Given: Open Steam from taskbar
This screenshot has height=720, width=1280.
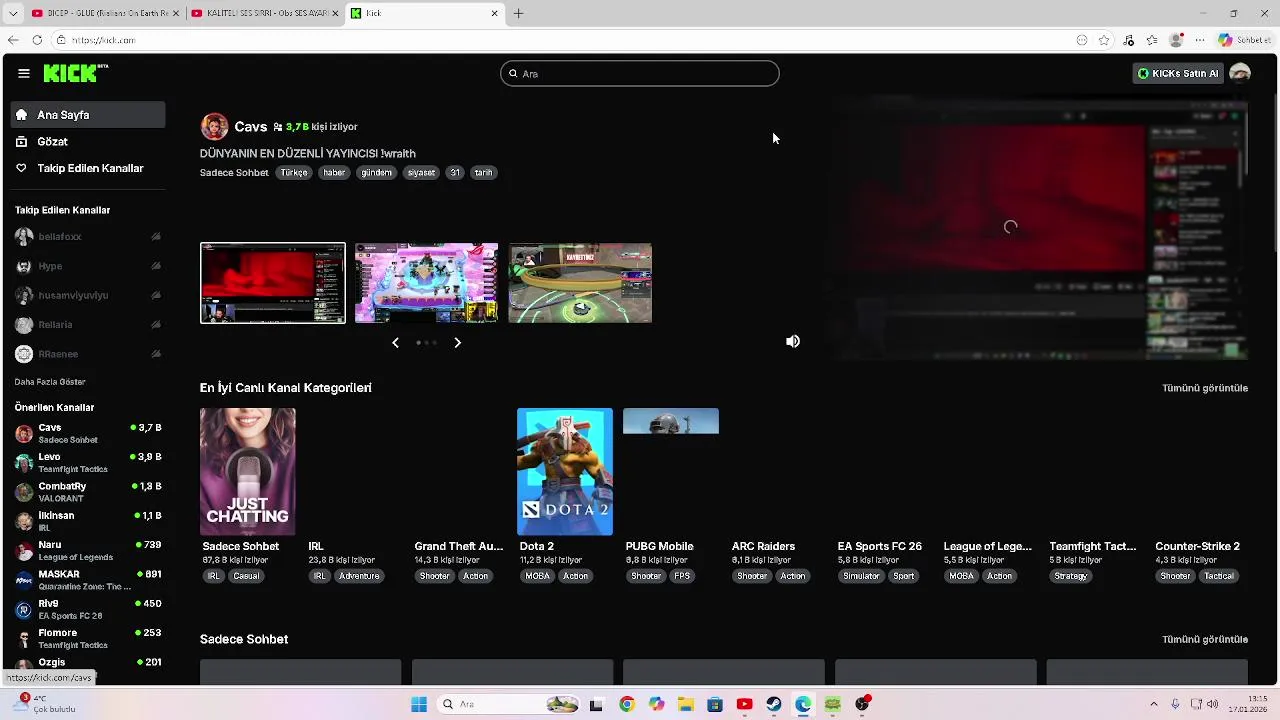Looking at the screenshot, I should click(773, 704).
